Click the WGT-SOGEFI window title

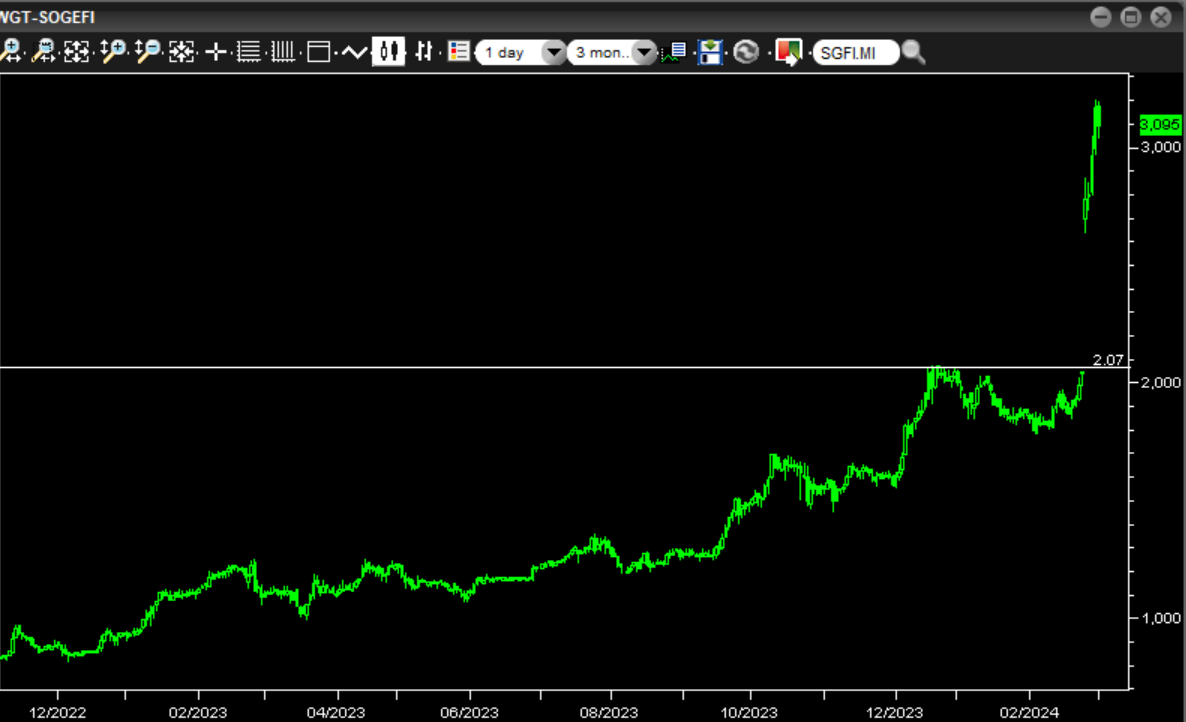[x=47, y=17]
